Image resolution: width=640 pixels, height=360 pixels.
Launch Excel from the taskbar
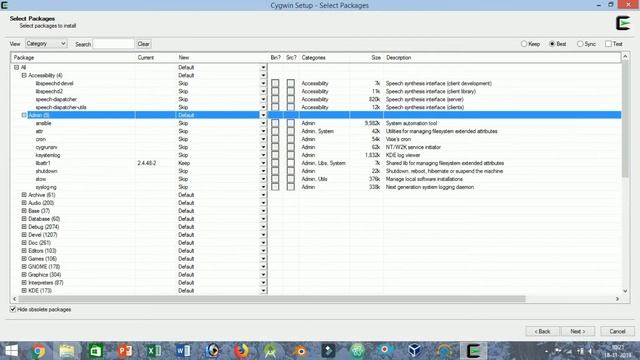[x=154, y=351]
